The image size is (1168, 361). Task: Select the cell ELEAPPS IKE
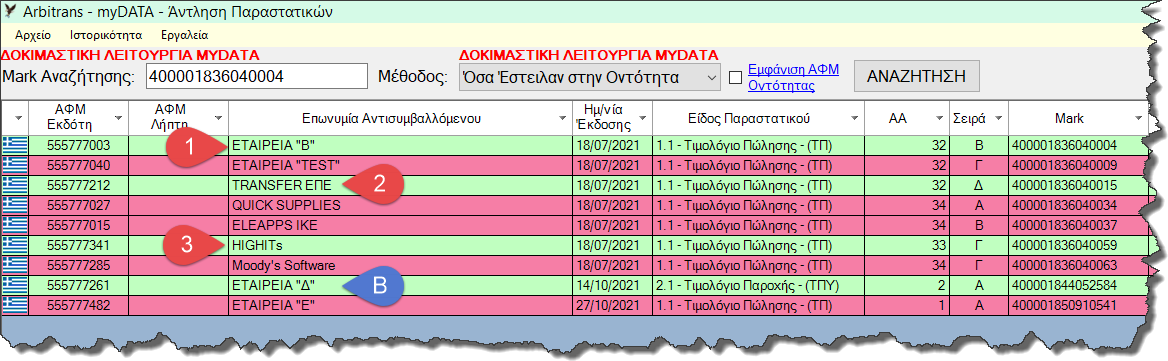tap(401, 225)
